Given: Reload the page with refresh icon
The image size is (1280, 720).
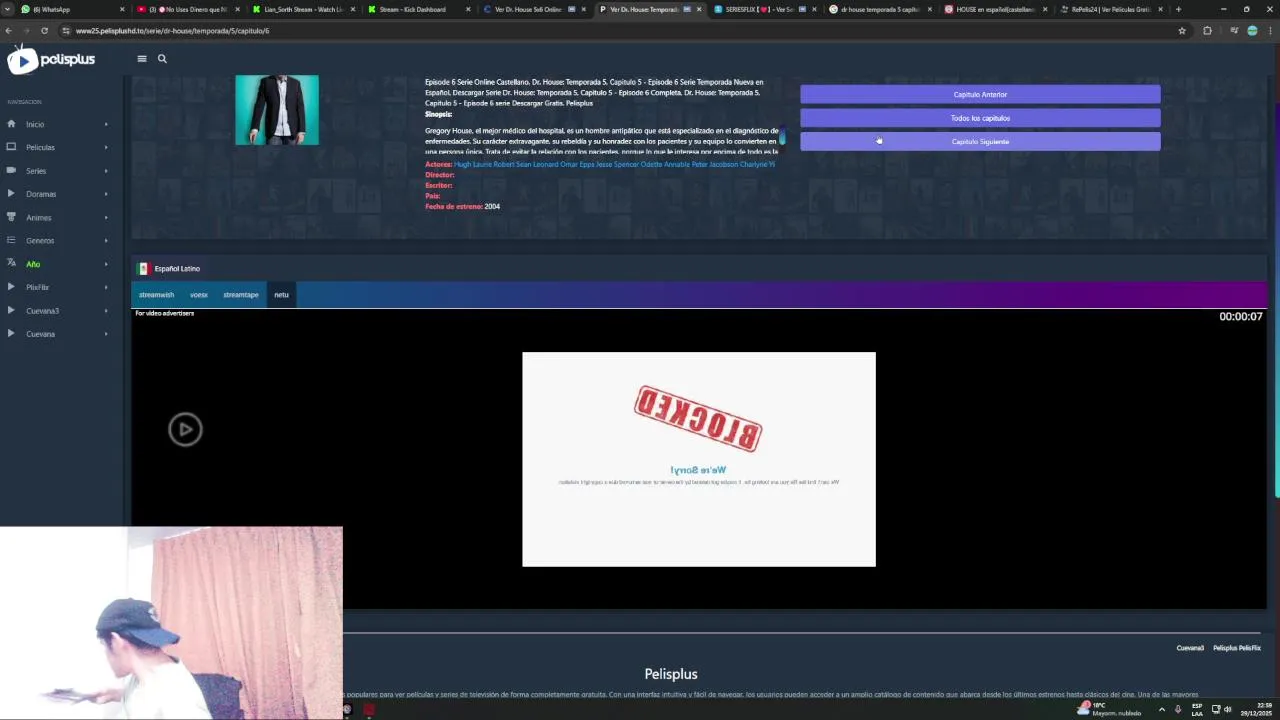Looking at the screenshot, I should [44, 31].
